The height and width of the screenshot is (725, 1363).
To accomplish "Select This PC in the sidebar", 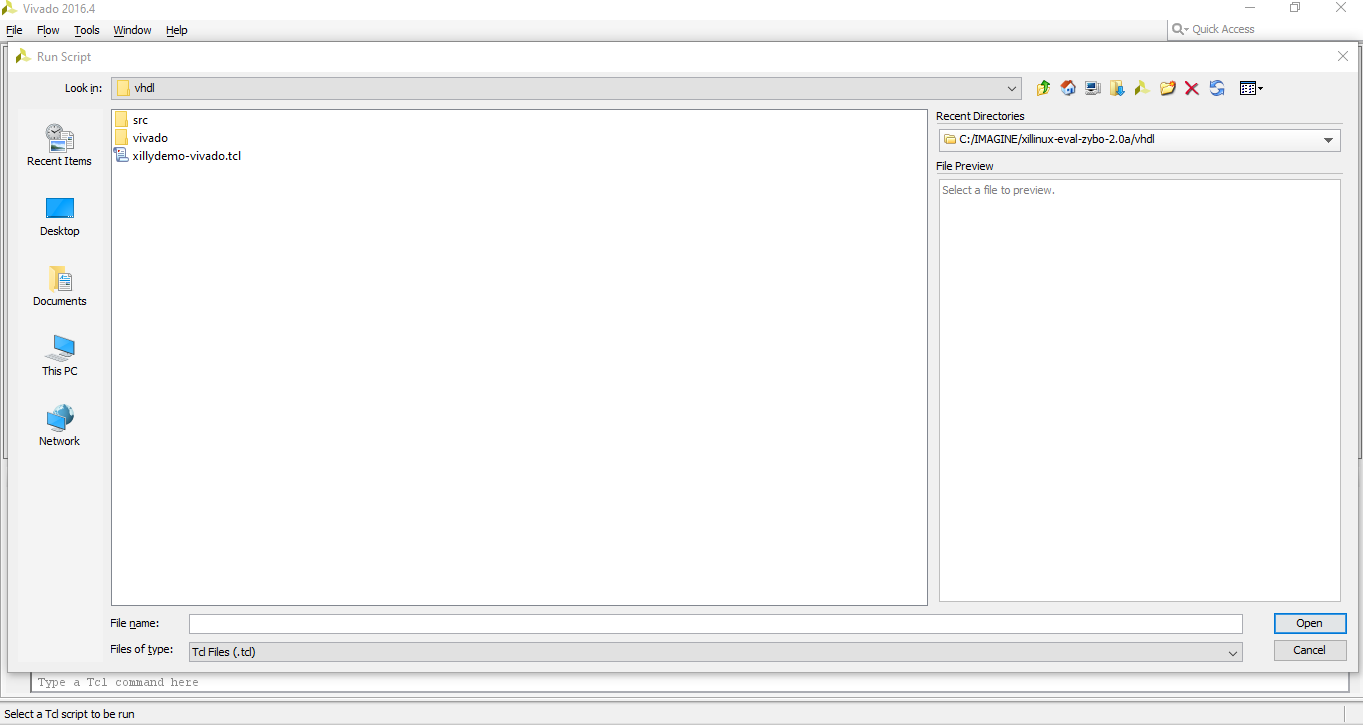I will coord(59,356).
